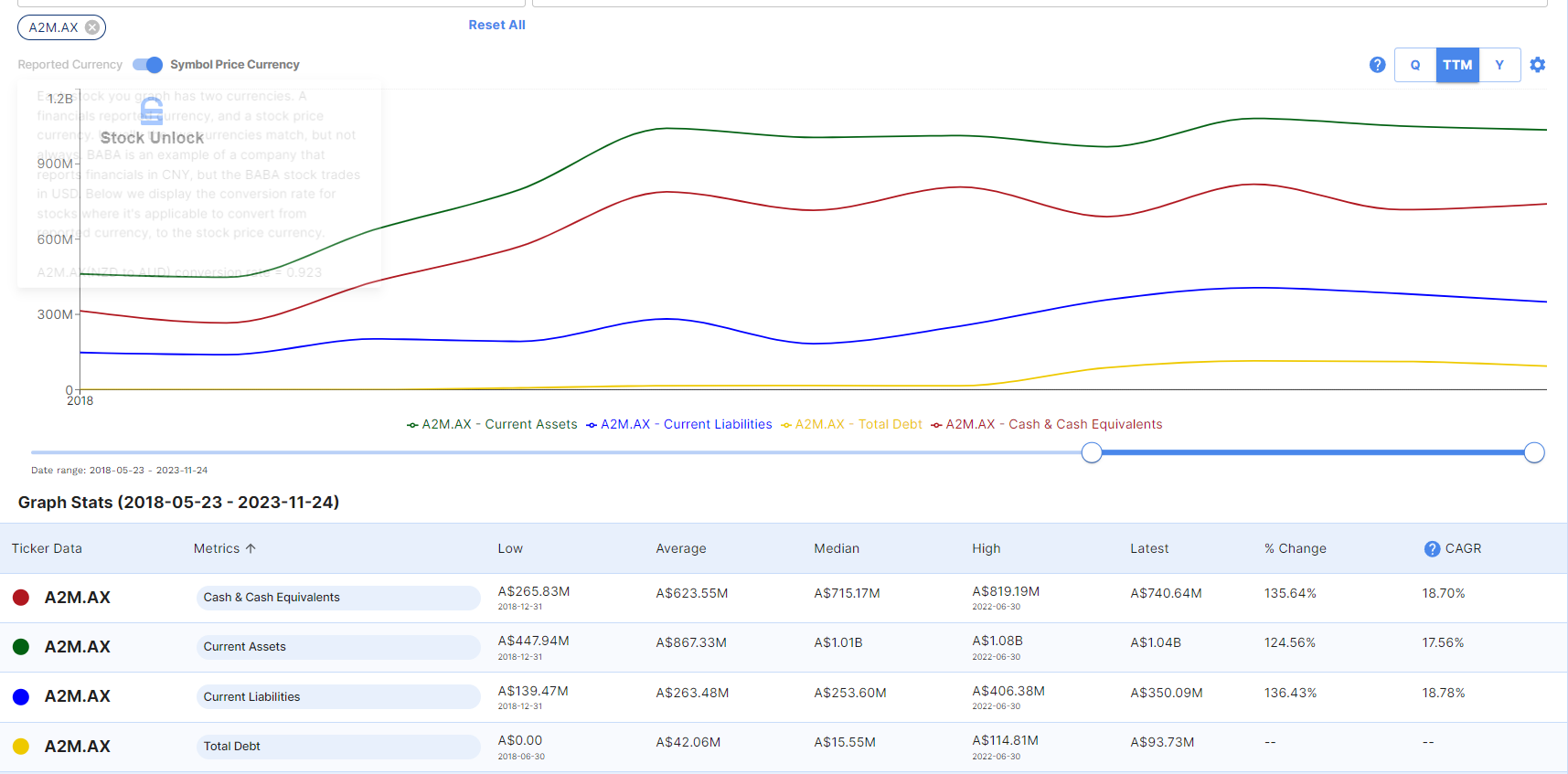
Task: Click the Latest column header
Action: click(x=1149, y=548)
